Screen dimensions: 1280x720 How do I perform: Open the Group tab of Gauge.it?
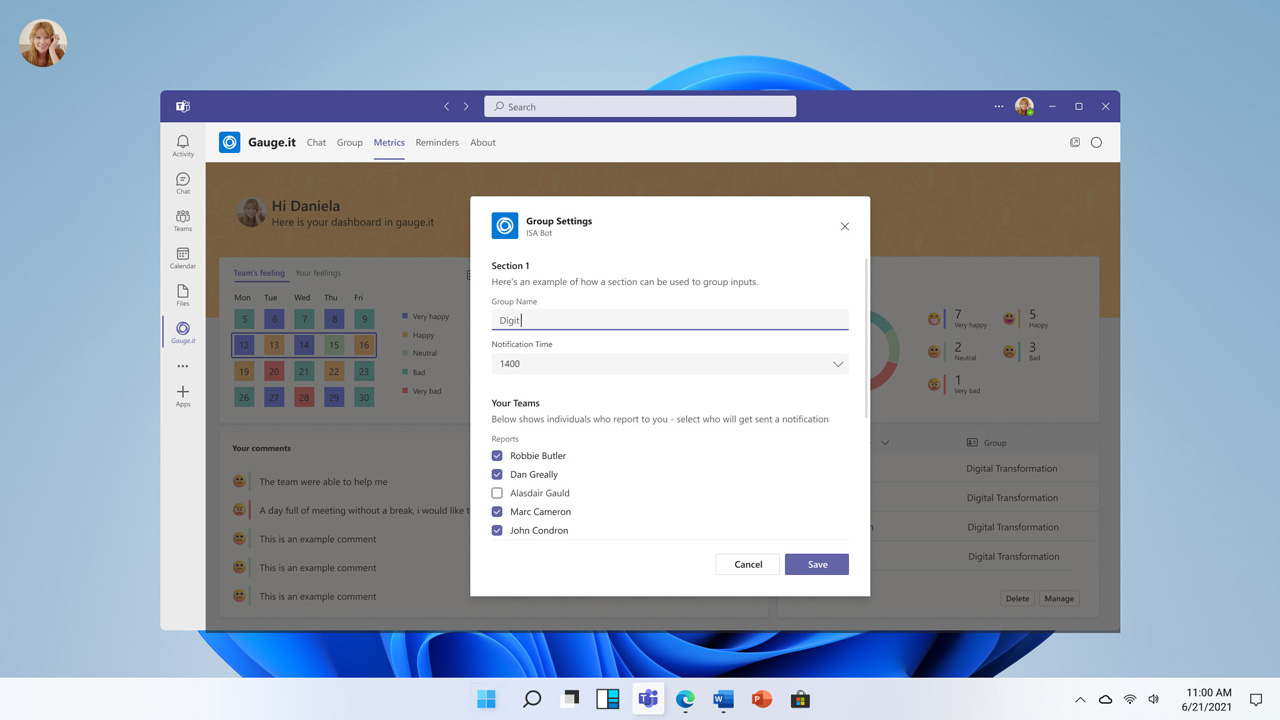pyautogui.click(x=350, y=142)
